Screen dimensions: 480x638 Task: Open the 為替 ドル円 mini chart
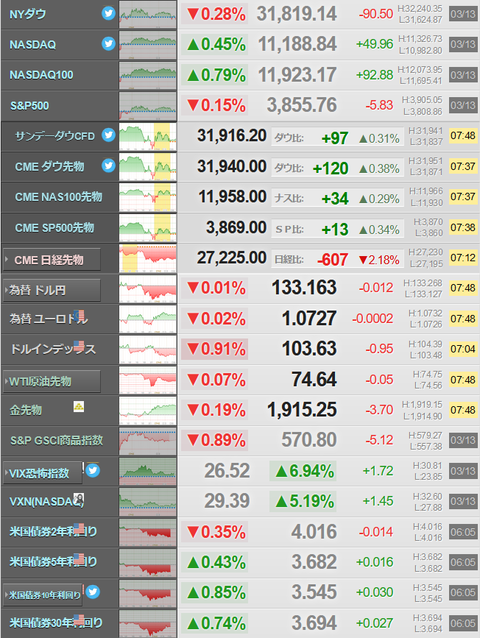[148, 289]
